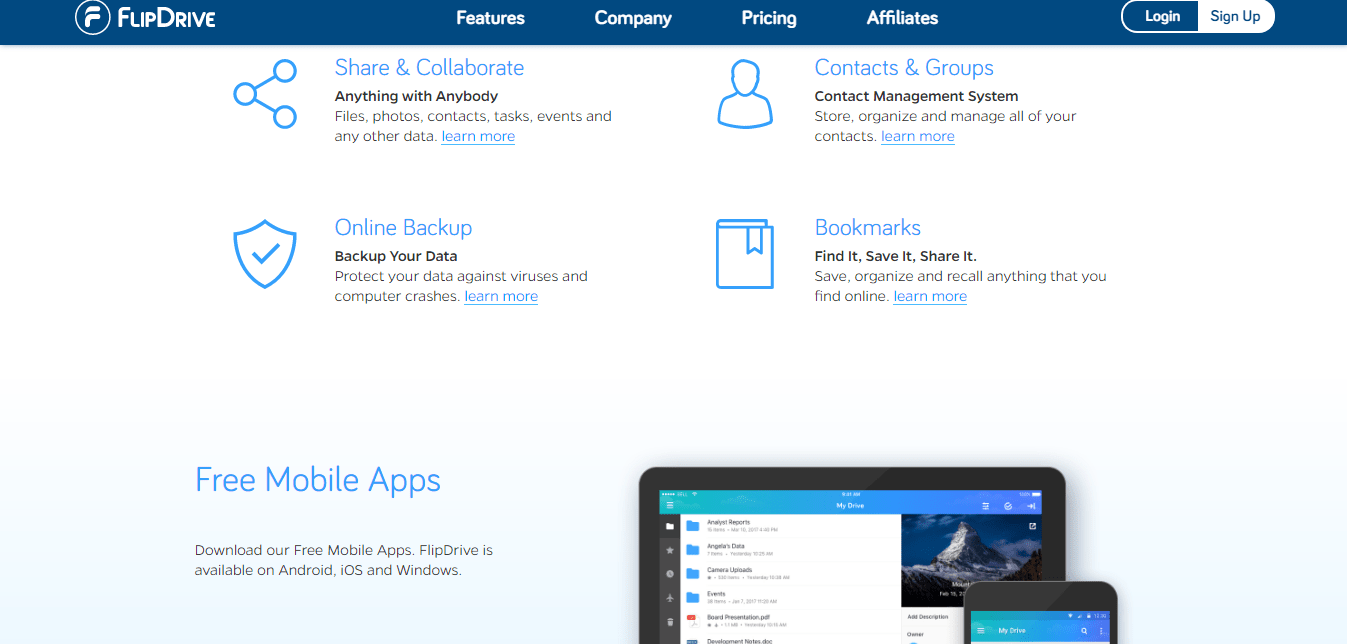Viewport: 1347px width, 644px height.
Task: Open the Bookmarks heading link
Action: [867, 228]
